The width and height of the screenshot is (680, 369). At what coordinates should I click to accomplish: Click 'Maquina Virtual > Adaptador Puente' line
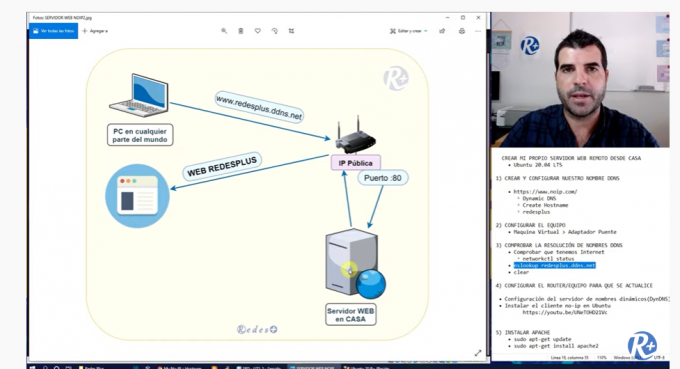(565, 232)
